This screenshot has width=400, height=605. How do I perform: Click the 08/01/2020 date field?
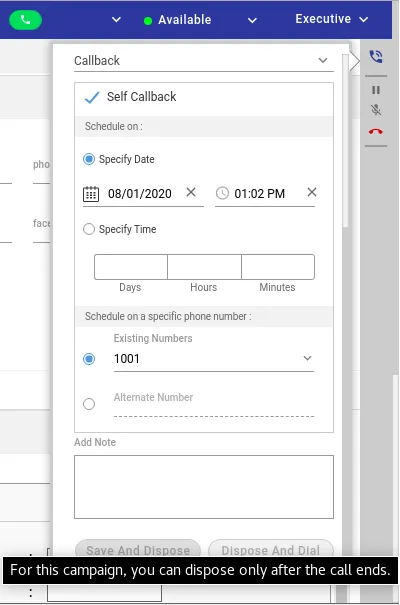pyautogui.click(x=140, y=194)
